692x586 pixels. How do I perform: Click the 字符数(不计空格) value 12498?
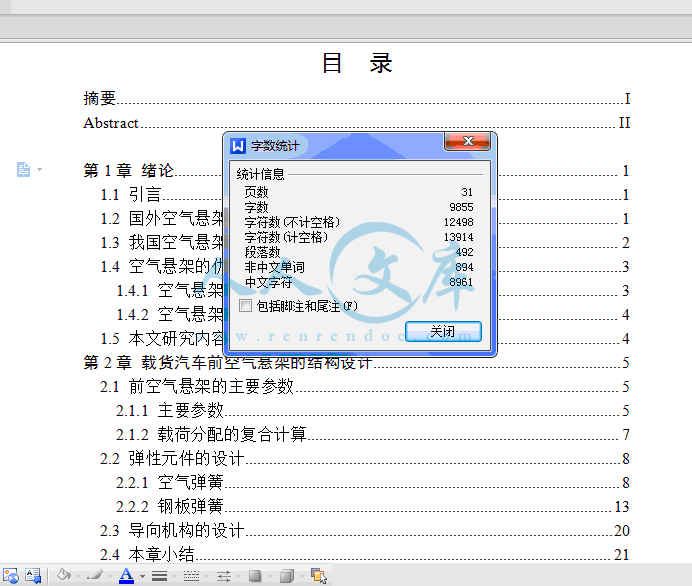click(x=459, y=222)
